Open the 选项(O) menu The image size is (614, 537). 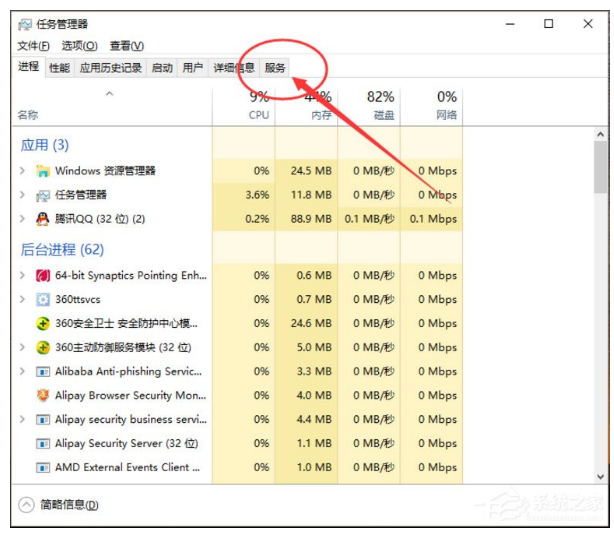tap(79, 46)
